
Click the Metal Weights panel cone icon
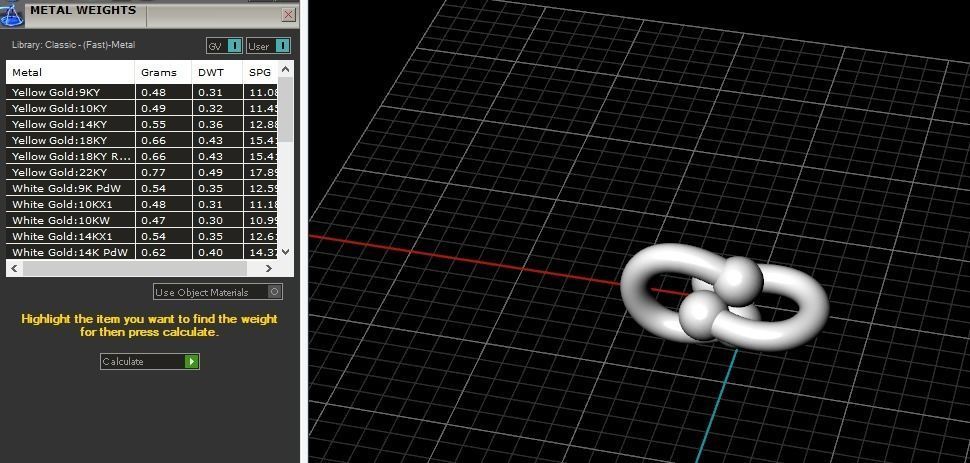tap(11, 13)
